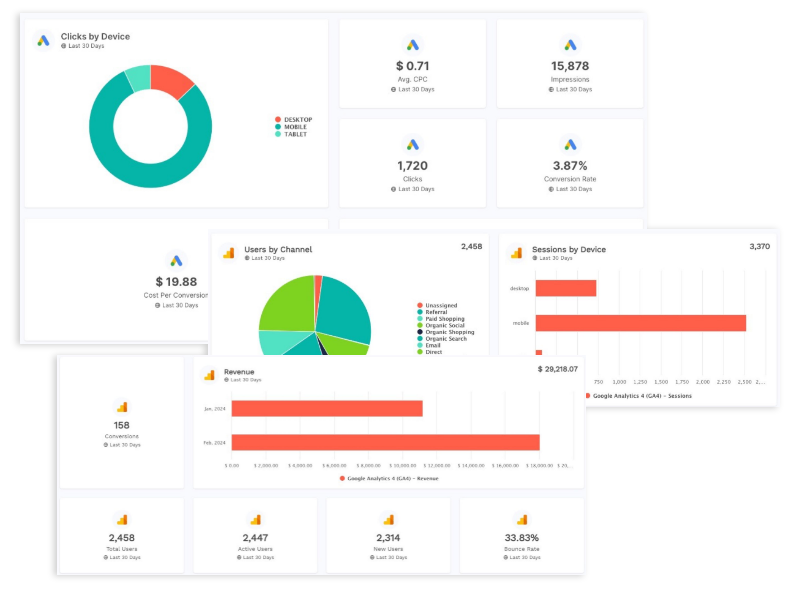Toggle the Referral legend item in pie chart

click(436, 312)
